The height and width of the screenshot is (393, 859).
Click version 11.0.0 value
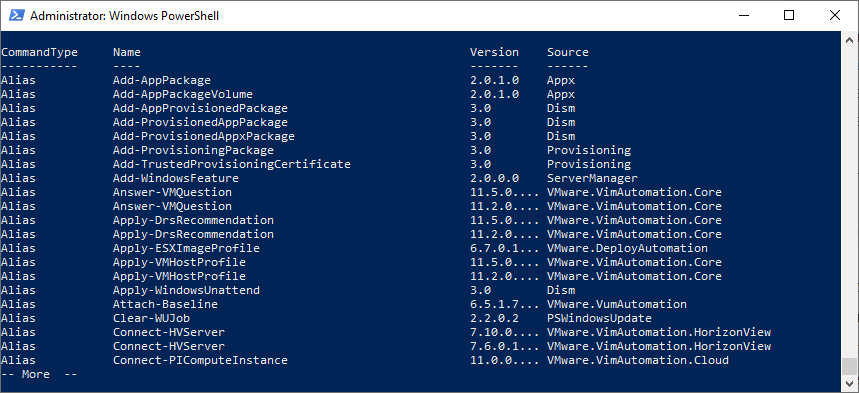point(505,360)
